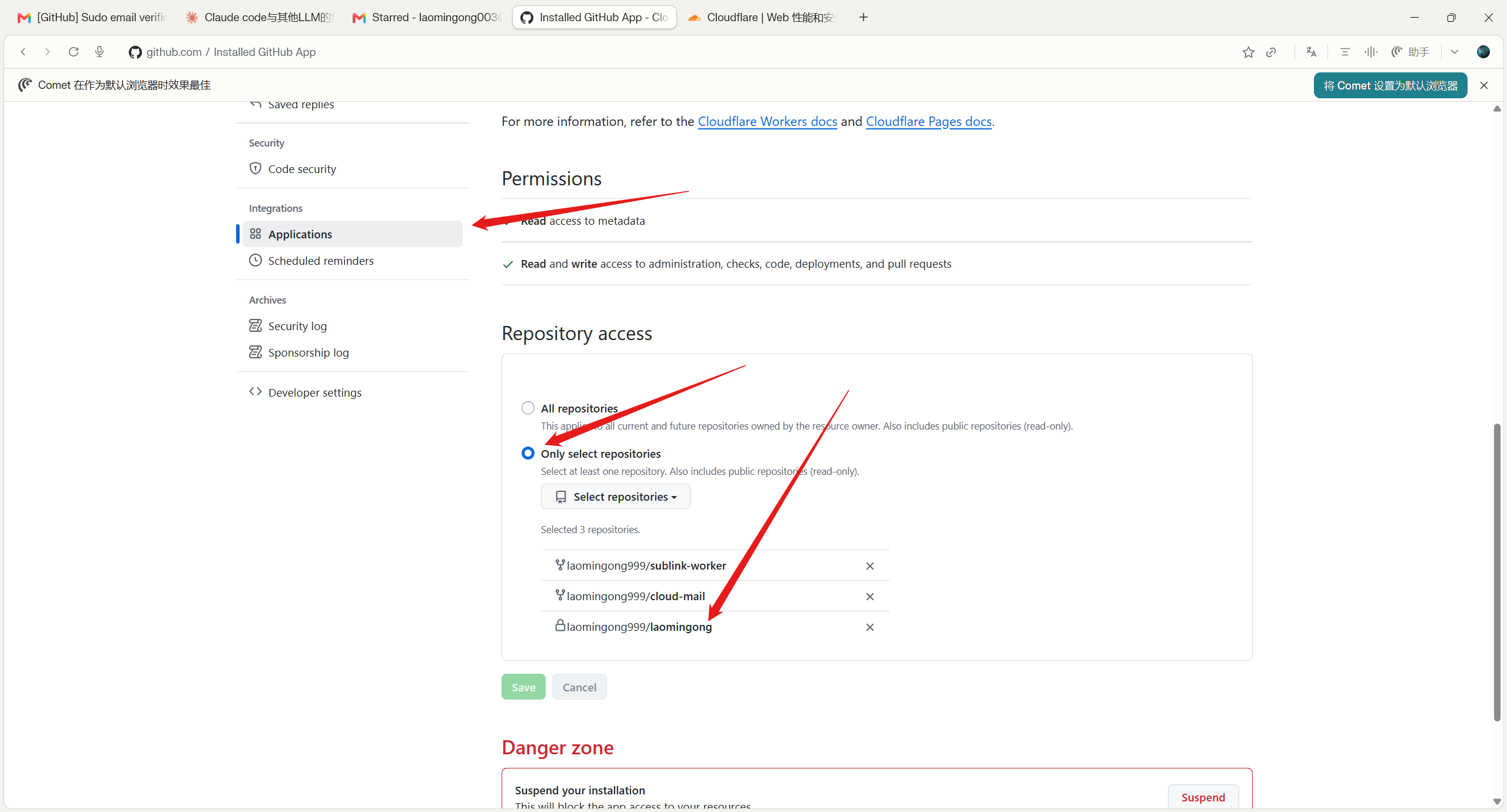
Task: Open Applications in the sidebar
Action: tap(352, 234)
